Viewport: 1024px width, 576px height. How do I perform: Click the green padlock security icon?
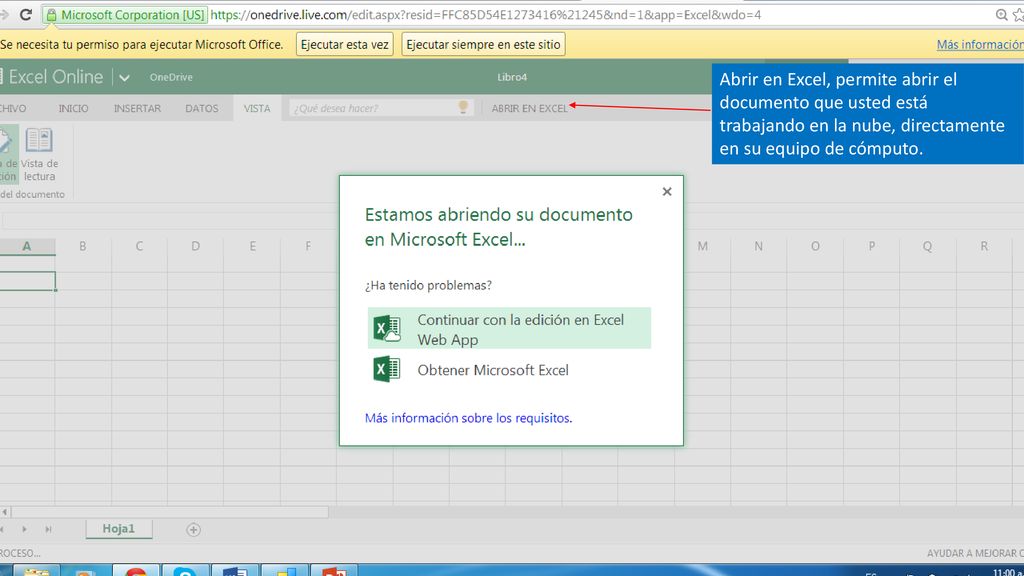[x=52, y=14]
